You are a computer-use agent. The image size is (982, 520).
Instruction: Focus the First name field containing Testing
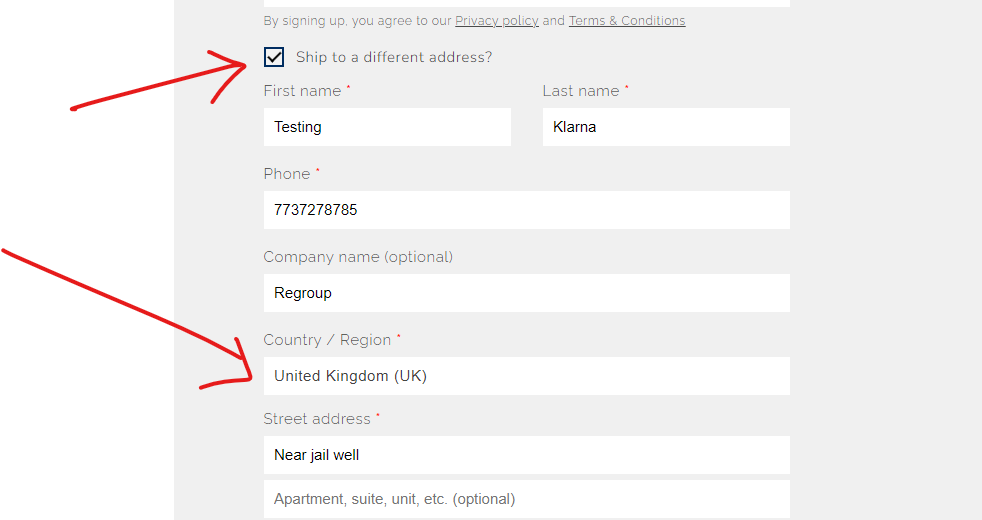(x=387, y=127)
